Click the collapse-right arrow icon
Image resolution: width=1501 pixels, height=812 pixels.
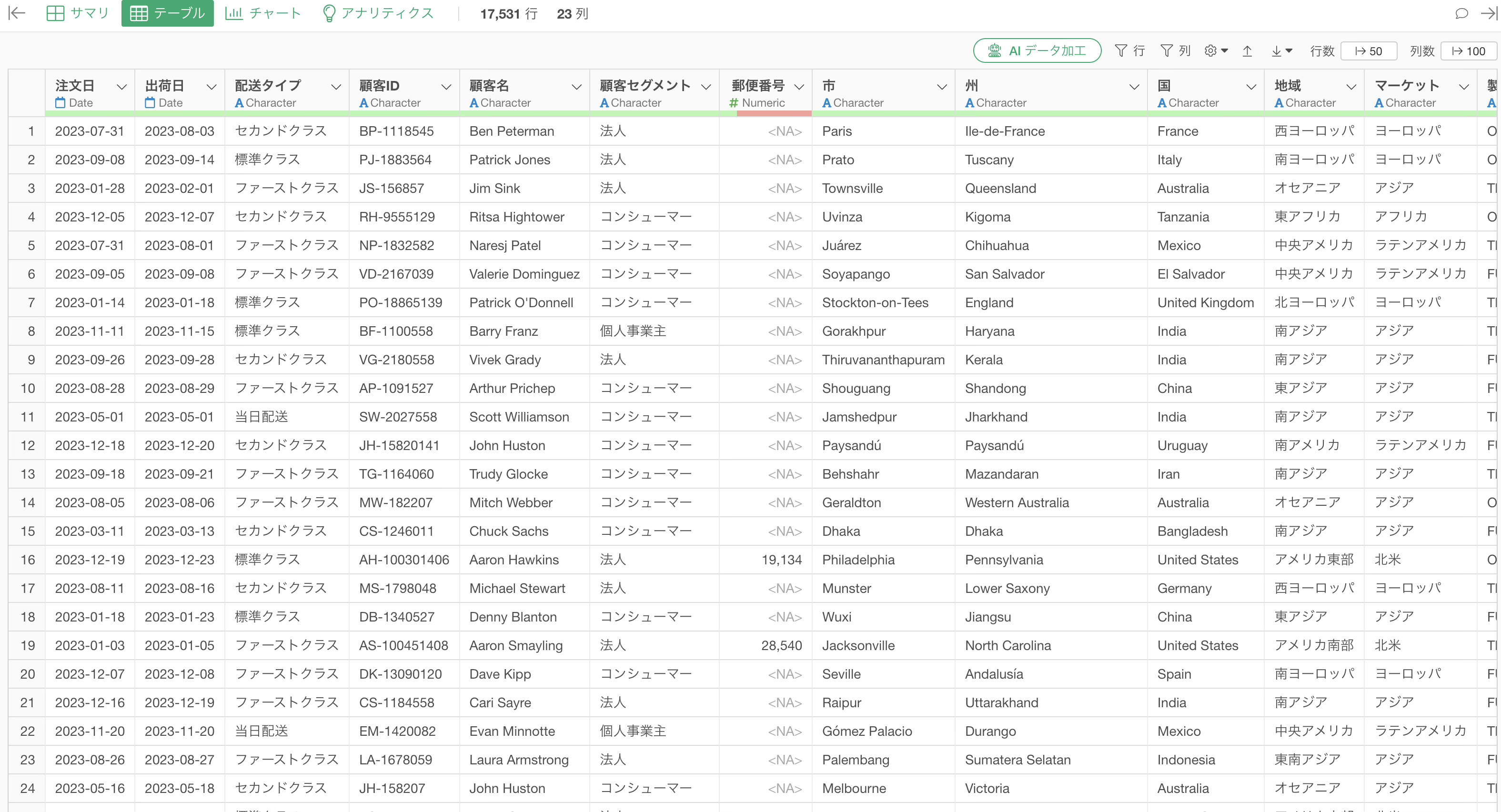(x=1488, y=13)
